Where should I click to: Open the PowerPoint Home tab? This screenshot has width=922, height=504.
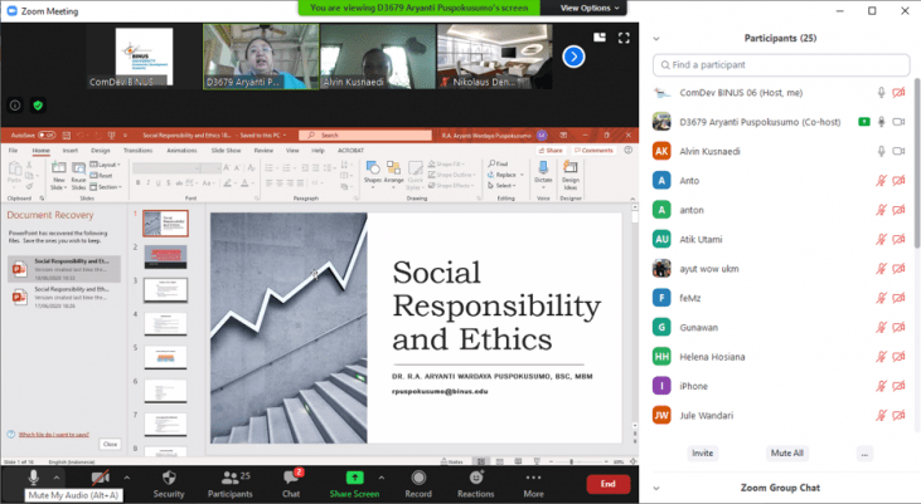click(x=41, y=151)
